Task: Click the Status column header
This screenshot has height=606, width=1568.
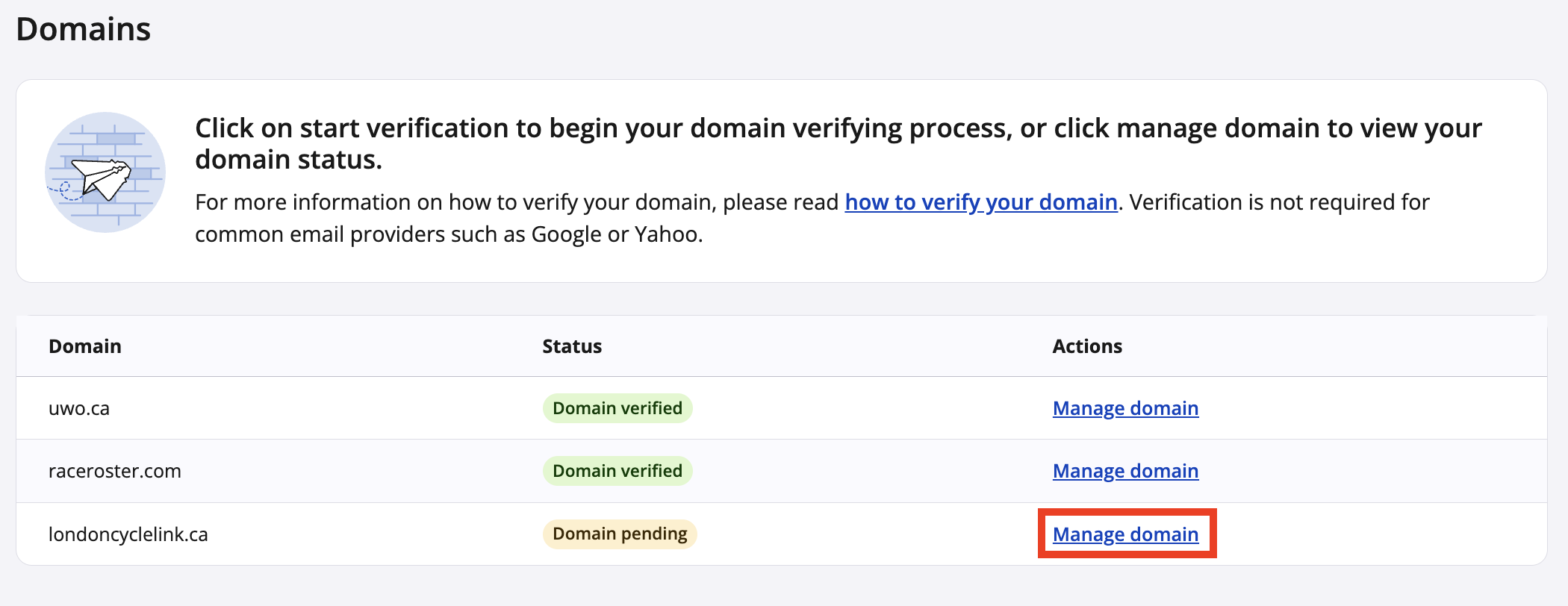Action: (x=572, y=346)
